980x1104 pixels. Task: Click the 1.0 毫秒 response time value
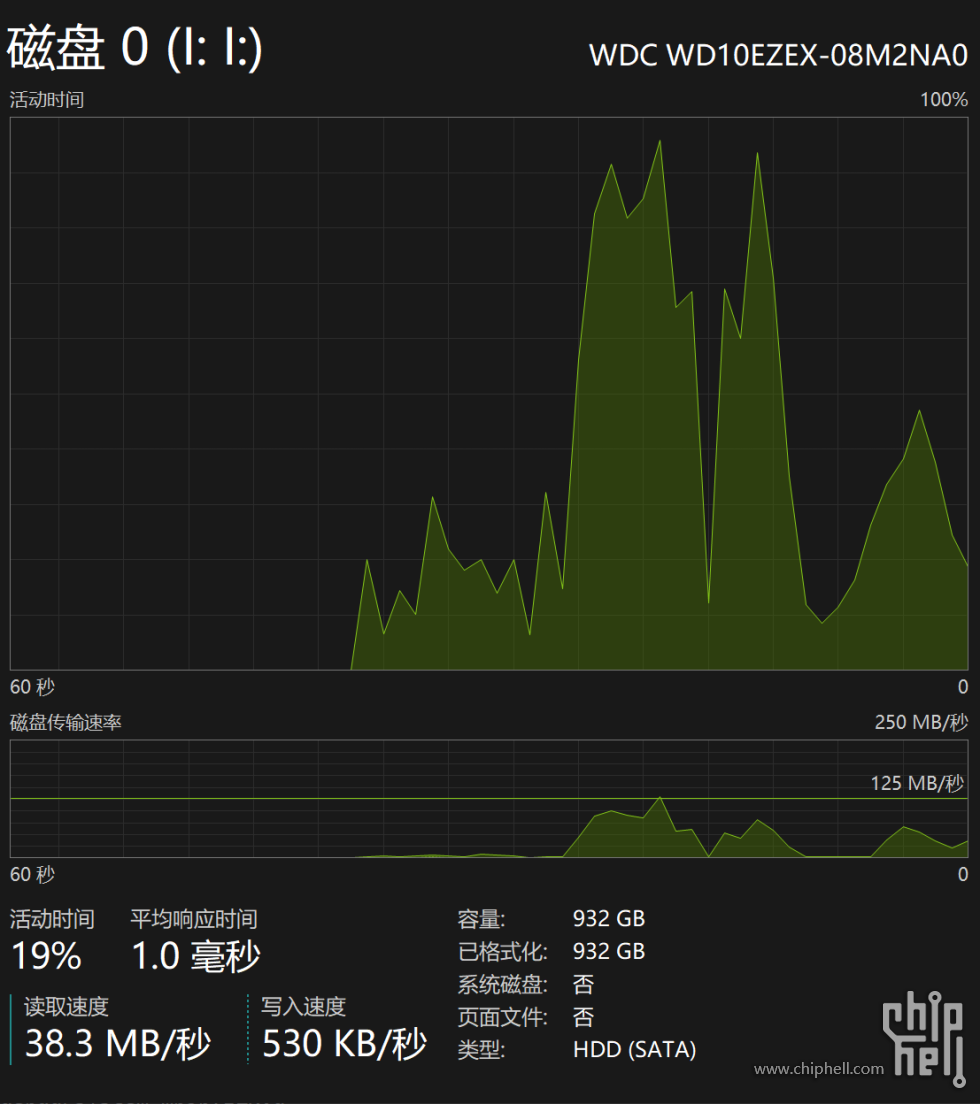tap(196, 956)
